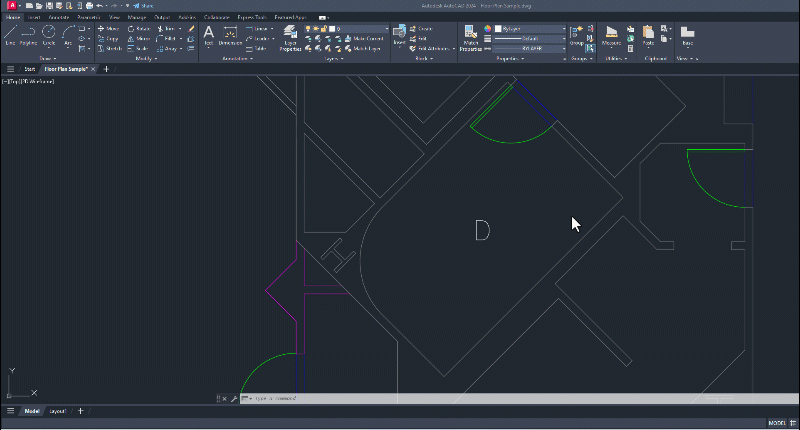Choose the Arc tool

click(67, 34)
